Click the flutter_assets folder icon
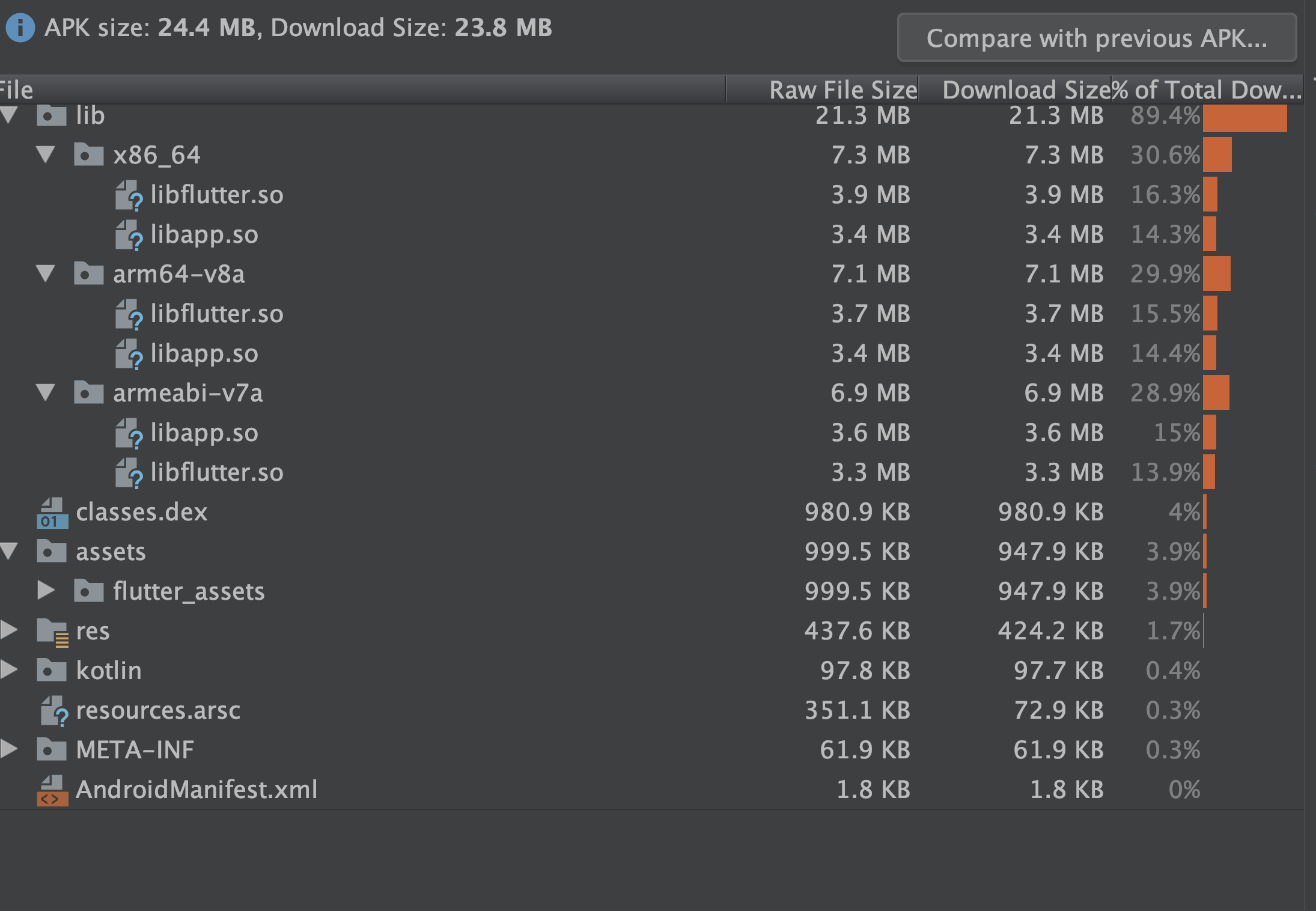 89,591
